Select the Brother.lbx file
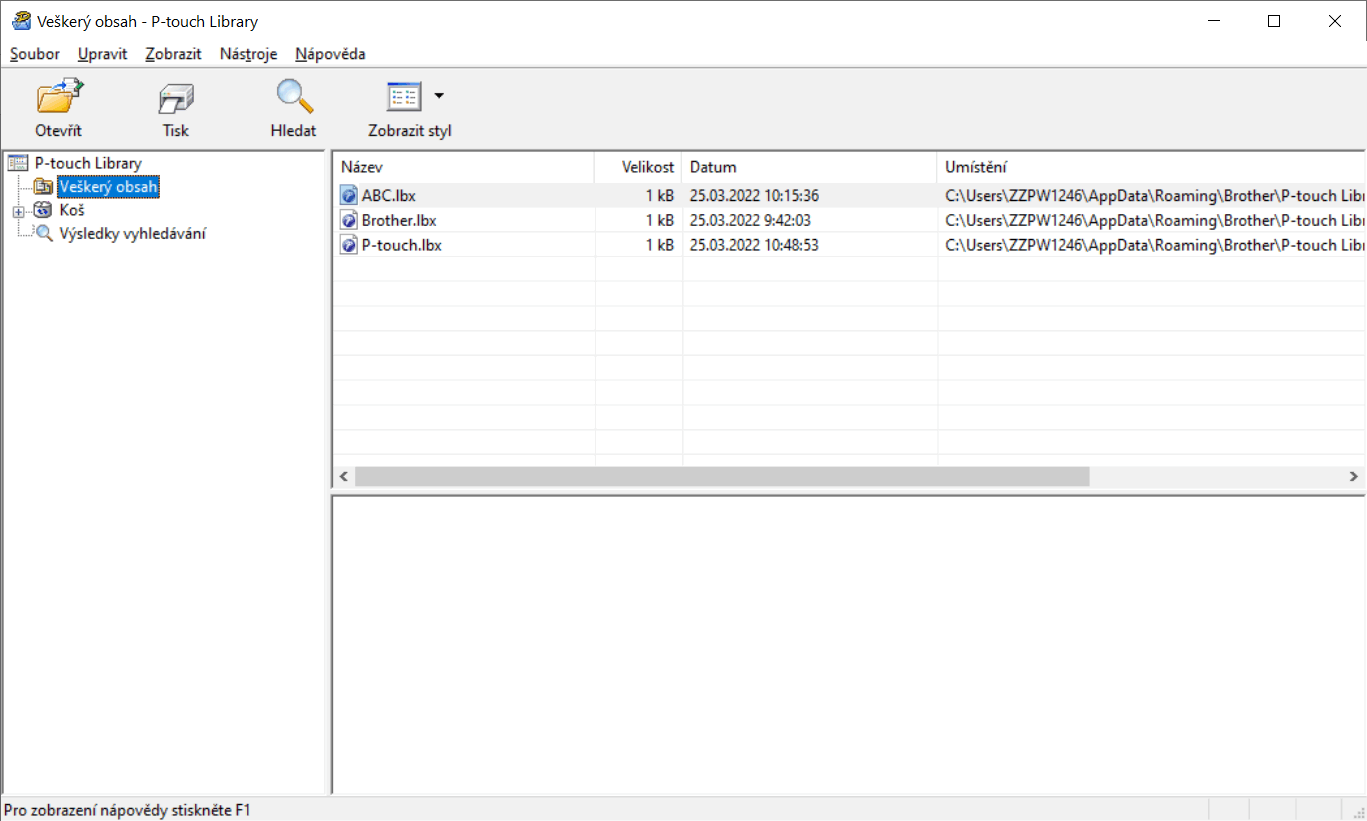1367x821 pixels. pos(398,220)
